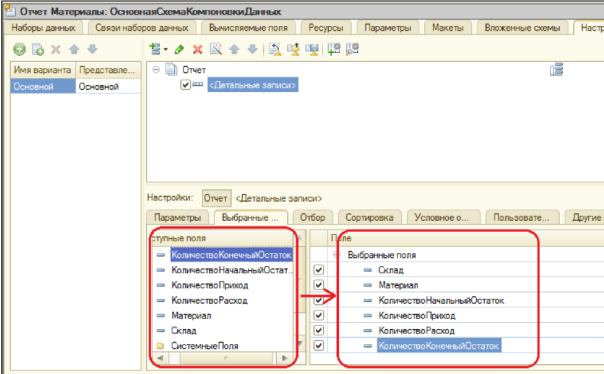The height and width of the screenshot is (374, 604).
Task: Click move variant up arrow
Action: 74,49
